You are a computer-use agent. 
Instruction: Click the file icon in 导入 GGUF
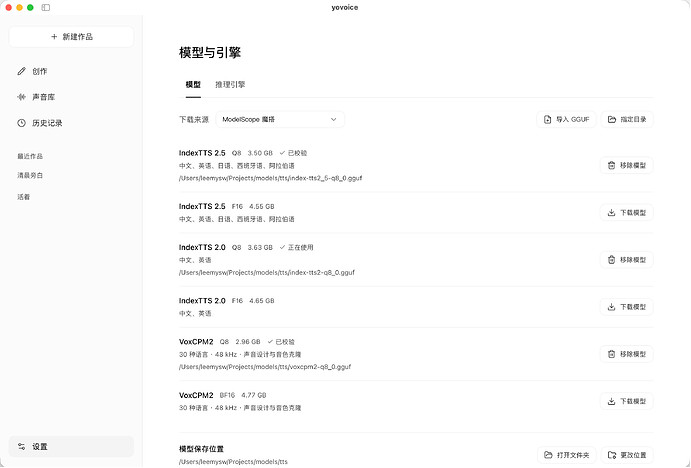point(547,119)
